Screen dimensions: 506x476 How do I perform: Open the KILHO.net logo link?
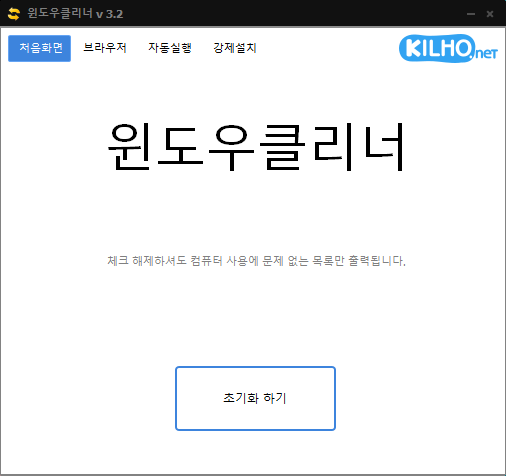(x=448, y=49)
